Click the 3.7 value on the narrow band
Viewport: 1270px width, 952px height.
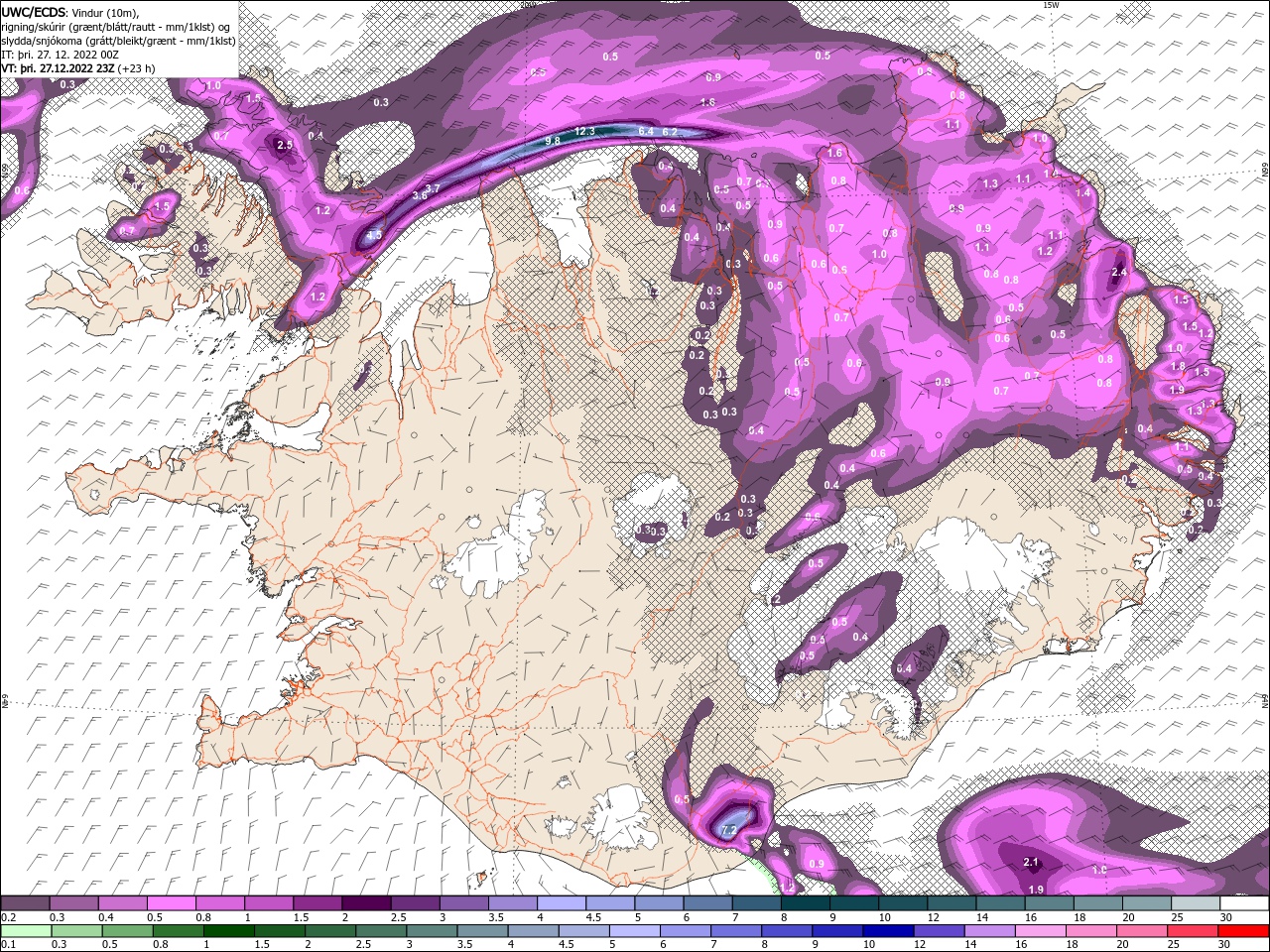tap(433, 188)
